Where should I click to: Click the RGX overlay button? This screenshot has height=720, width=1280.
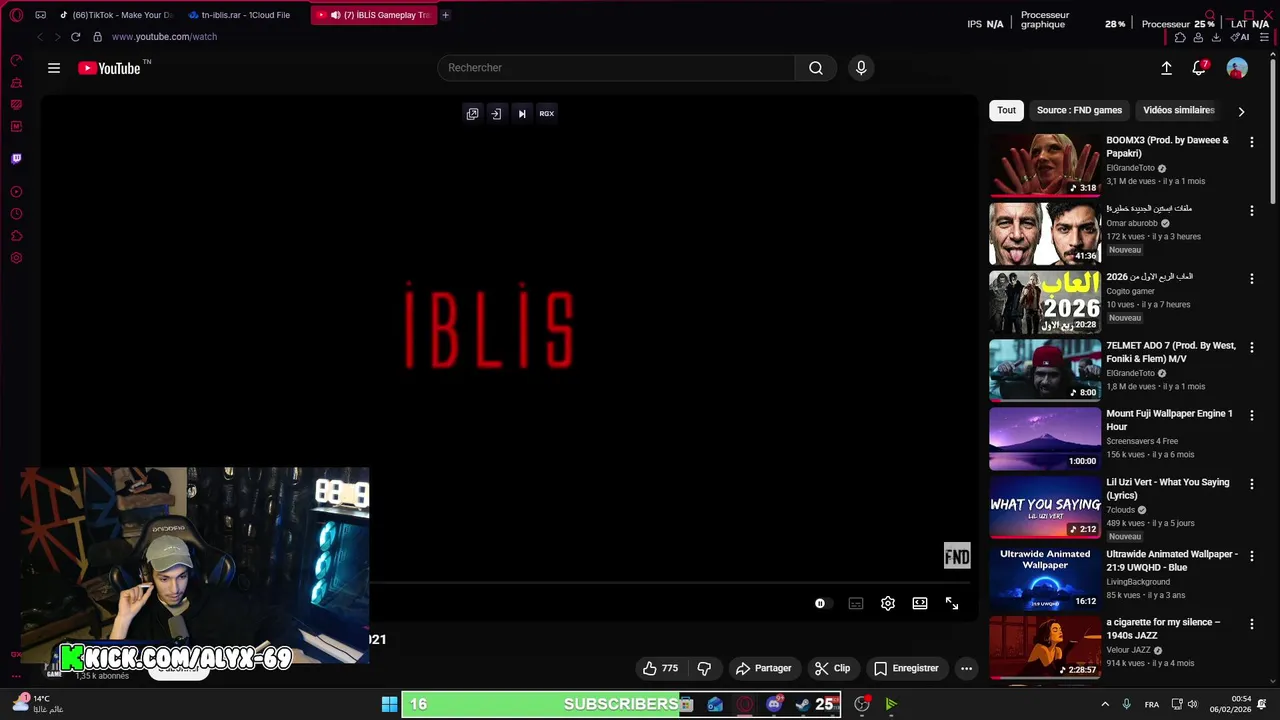[x=547, y=114]
